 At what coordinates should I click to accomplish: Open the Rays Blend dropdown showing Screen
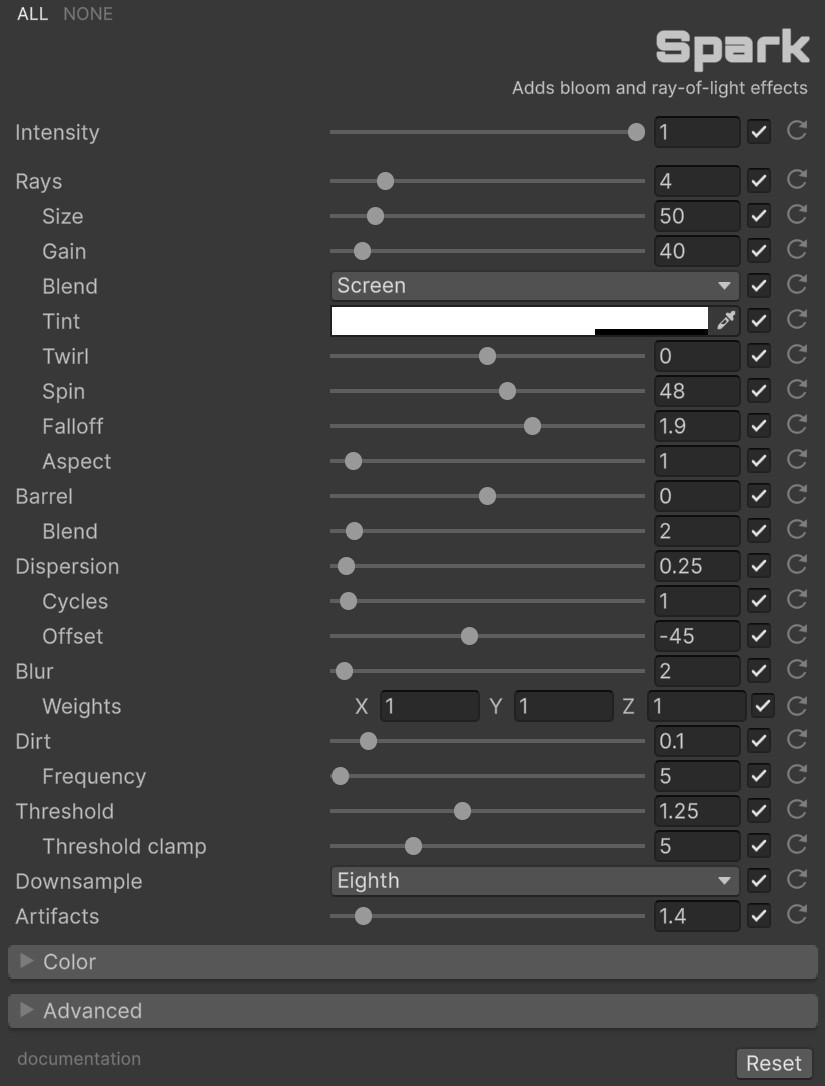tap(534, 286)
